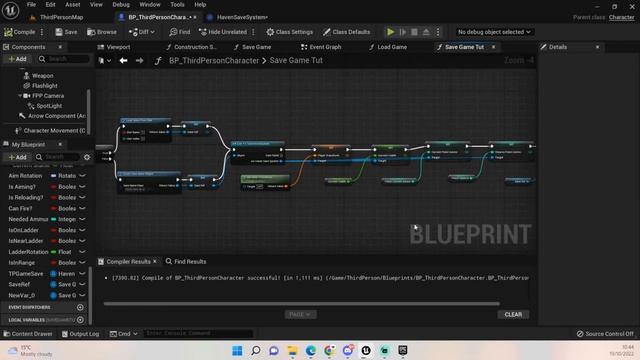The image size is (640, 360).
Task: Open Class Defaults
Action: 346,32
